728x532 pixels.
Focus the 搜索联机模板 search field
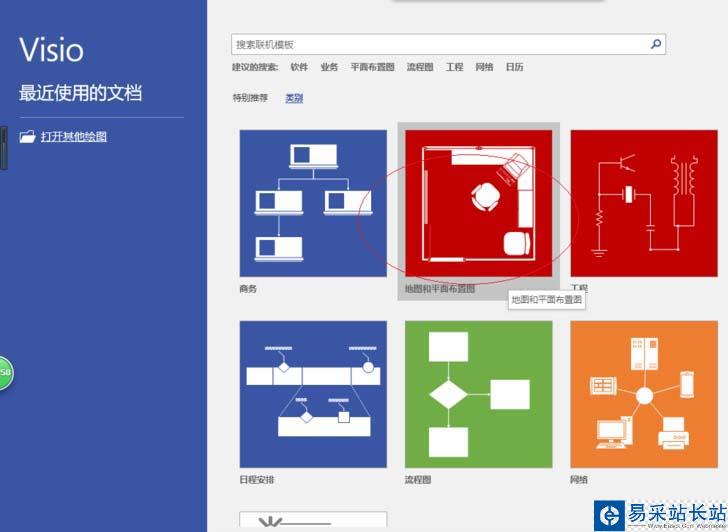point(448,44)
